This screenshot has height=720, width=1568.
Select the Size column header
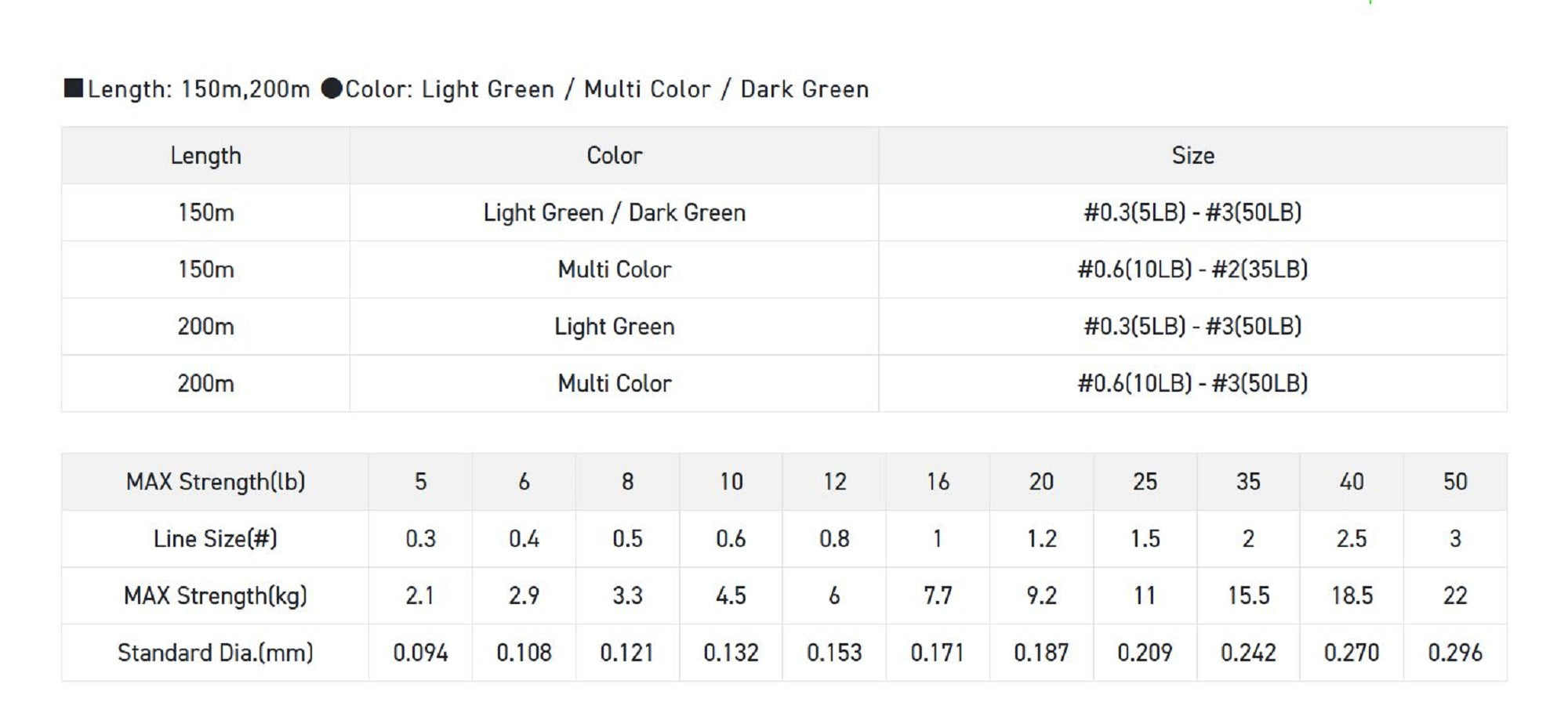(x=1192, y=156)
